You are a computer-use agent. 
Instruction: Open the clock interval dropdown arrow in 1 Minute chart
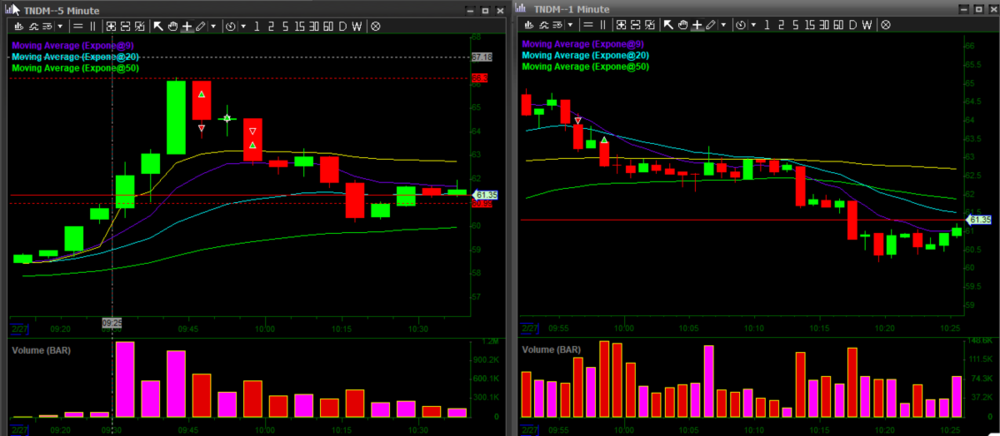pyautogui.click(x=754, y=25)
